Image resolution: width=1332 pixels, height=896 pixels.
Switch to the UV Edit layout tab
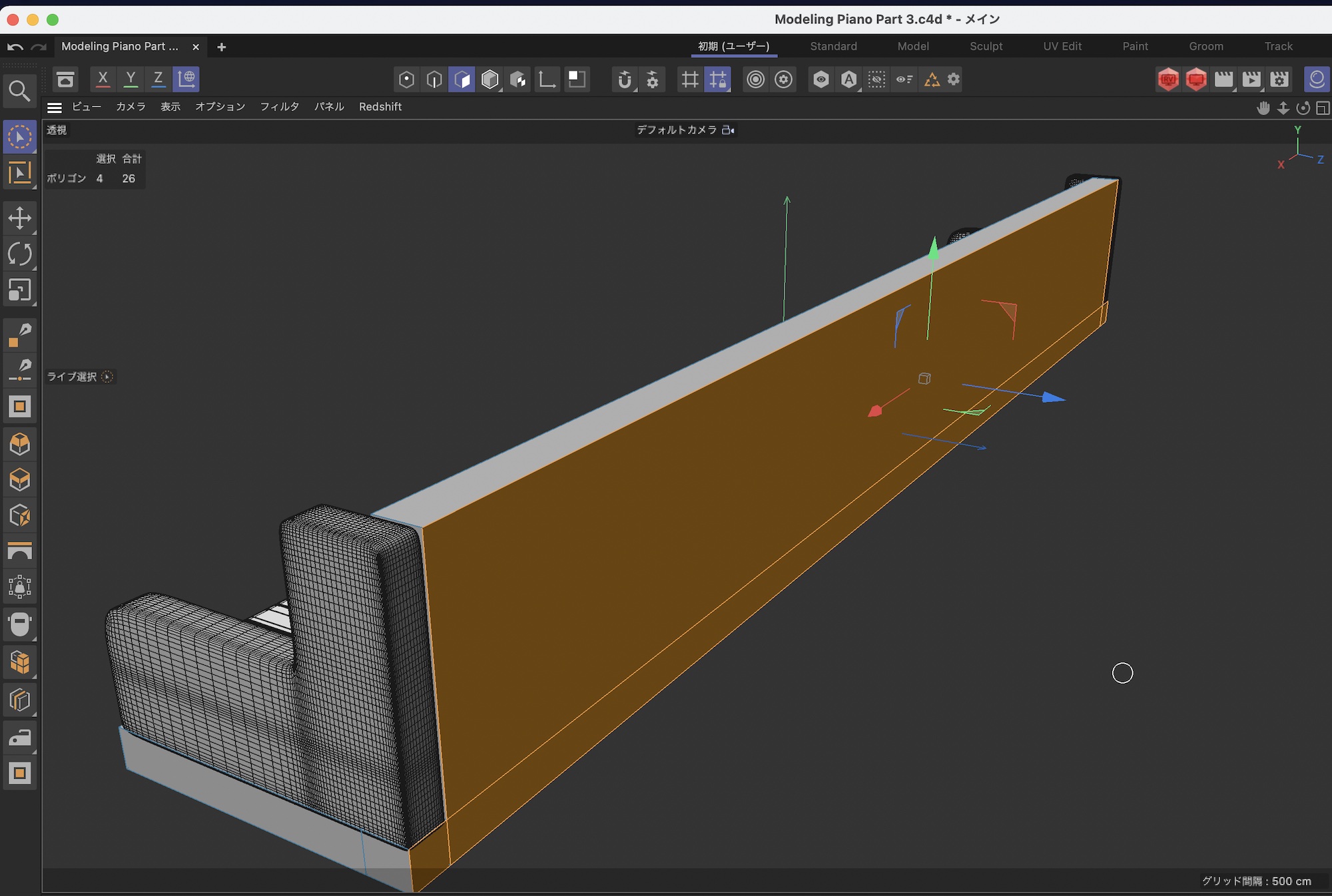1062,46
